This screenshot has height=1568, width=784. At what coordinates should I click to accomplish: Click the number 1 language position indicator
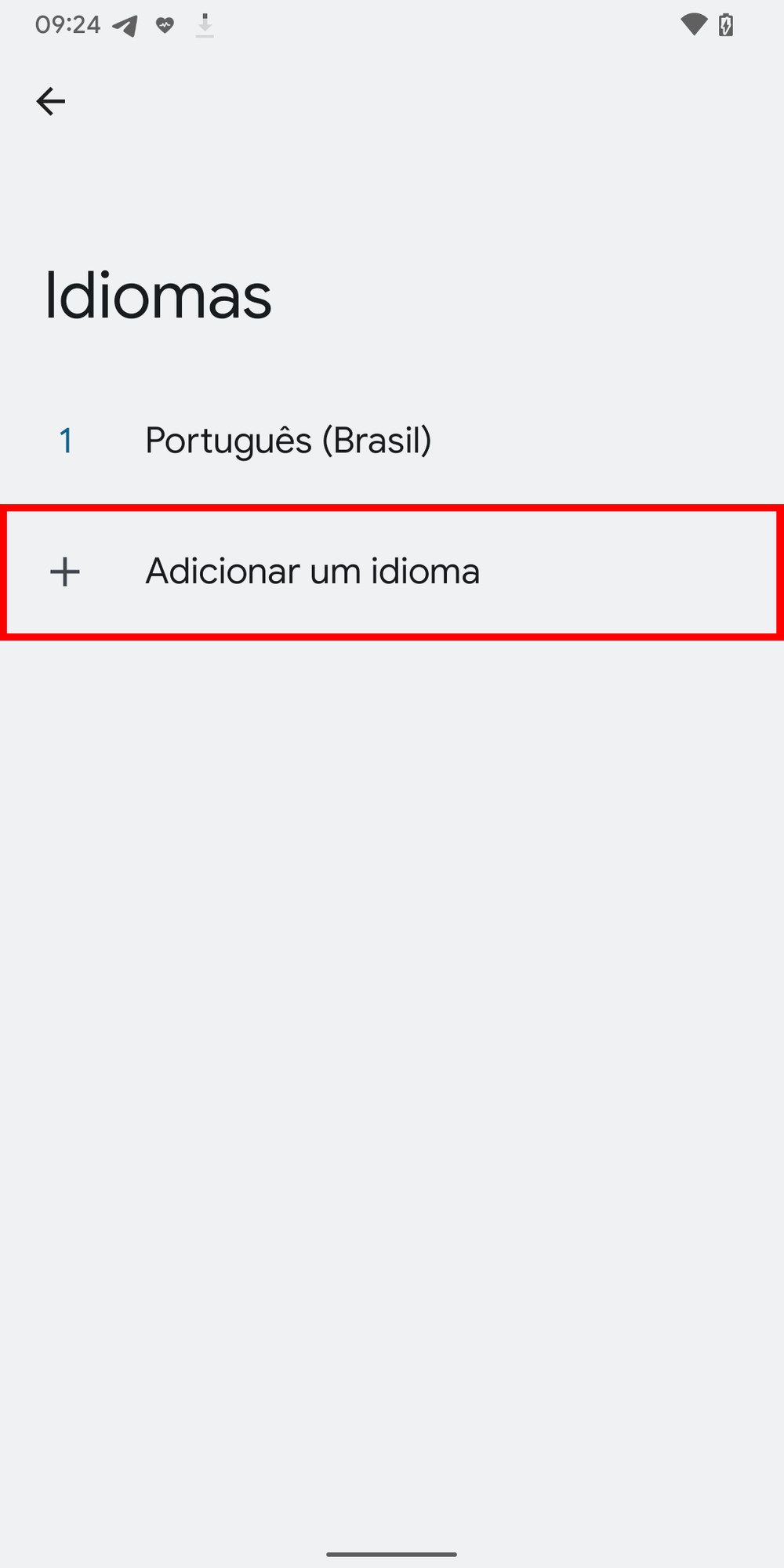point(66,441)
